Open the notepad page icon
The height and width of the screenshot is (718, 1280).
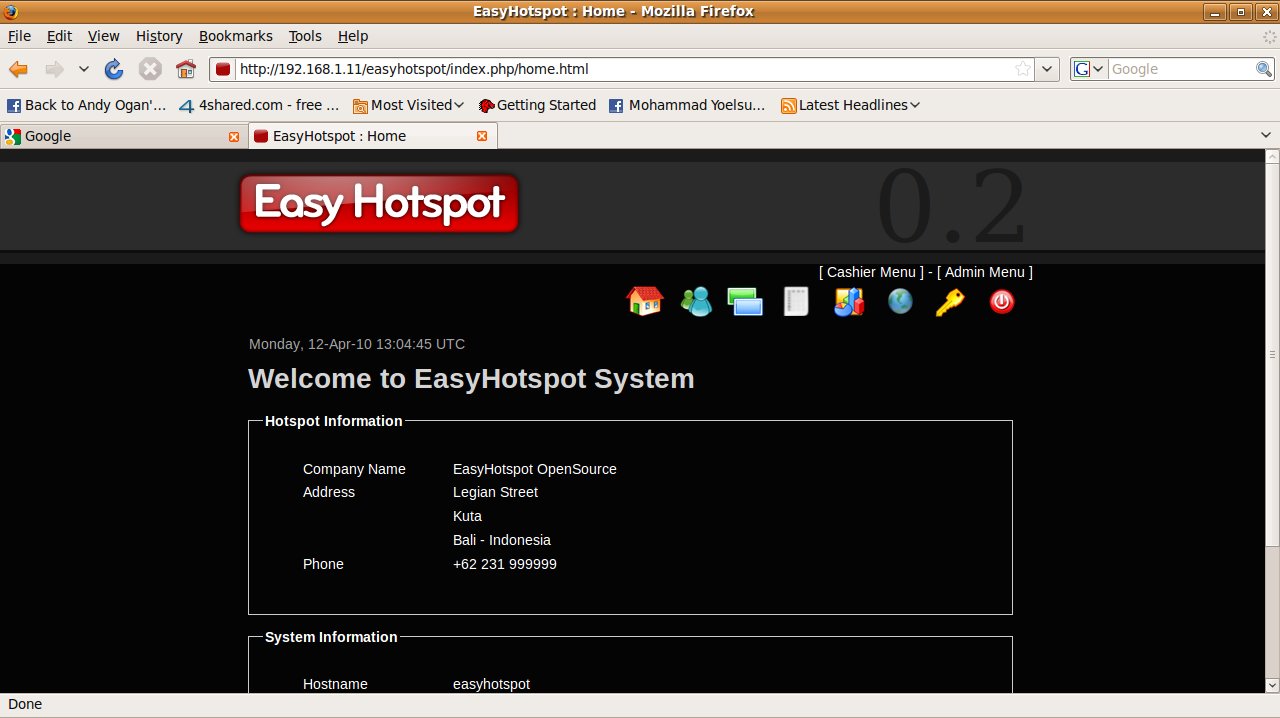[796, 301]
